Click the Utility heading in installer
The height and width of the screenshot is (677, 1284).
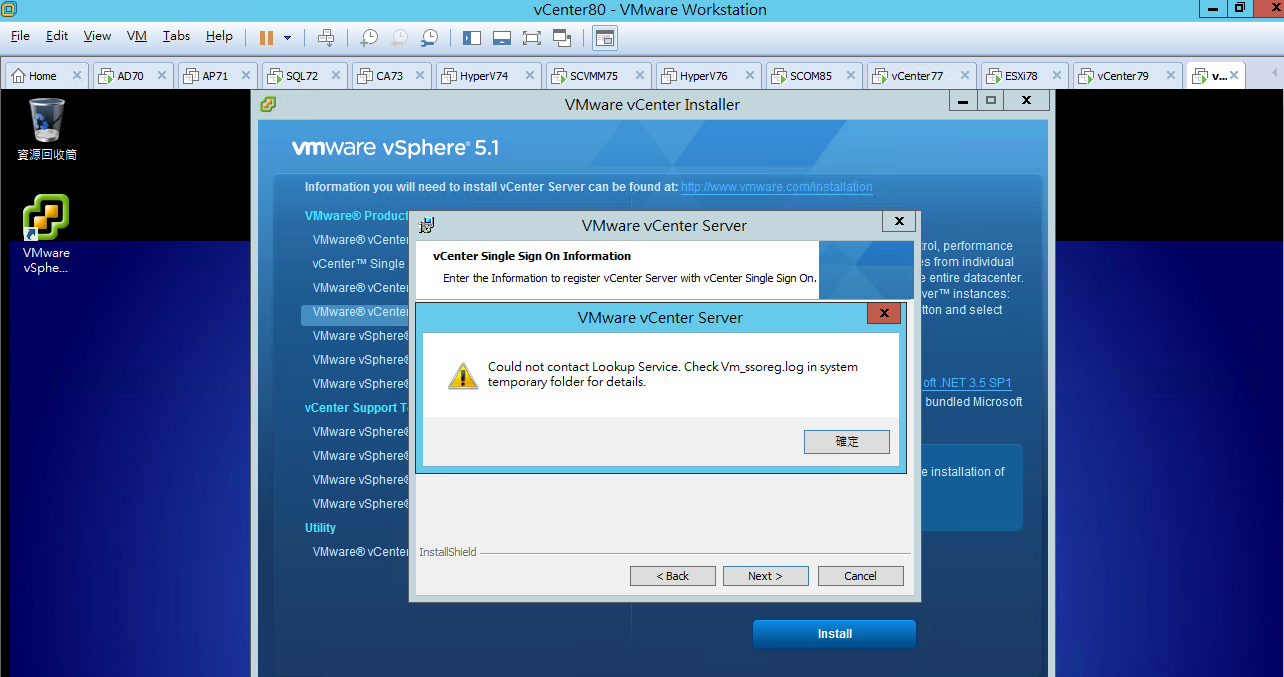tap(320, 528)
